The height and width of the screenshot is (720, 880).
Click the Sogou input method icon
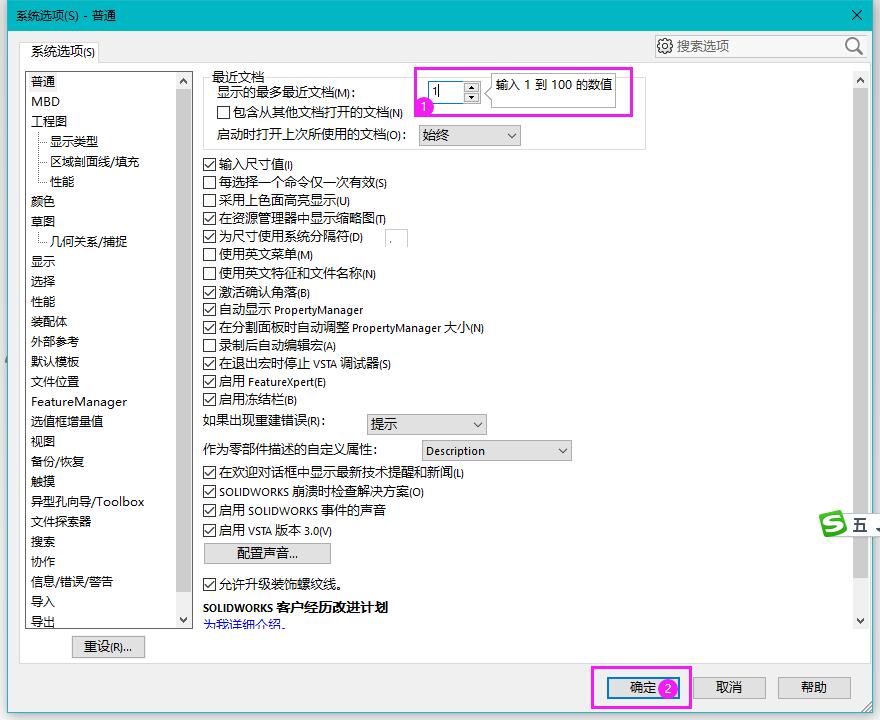[832, 524]
